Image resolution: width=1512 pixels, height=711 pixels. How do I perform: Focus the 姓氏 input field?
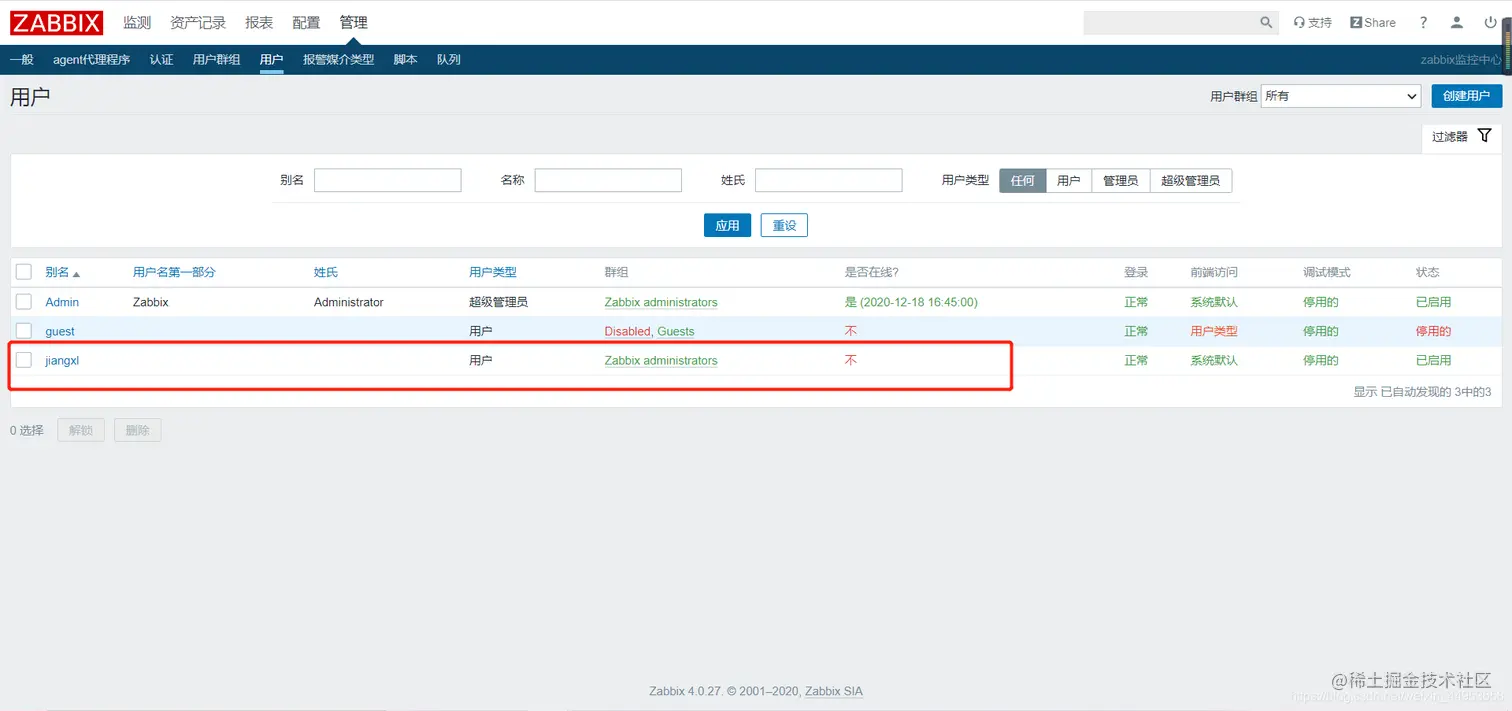[x=829, y=180]
